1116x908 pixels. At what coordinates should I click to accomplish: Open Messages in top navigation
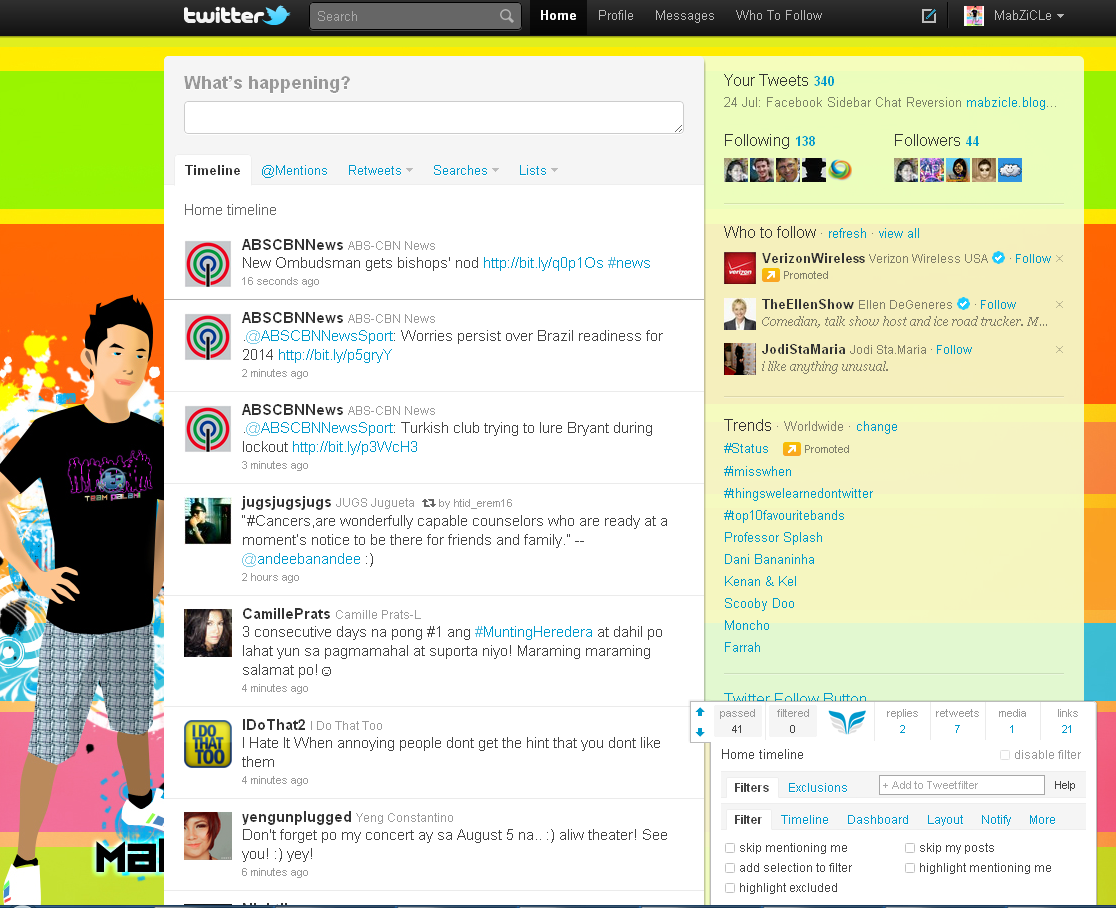tap(685, 16)
